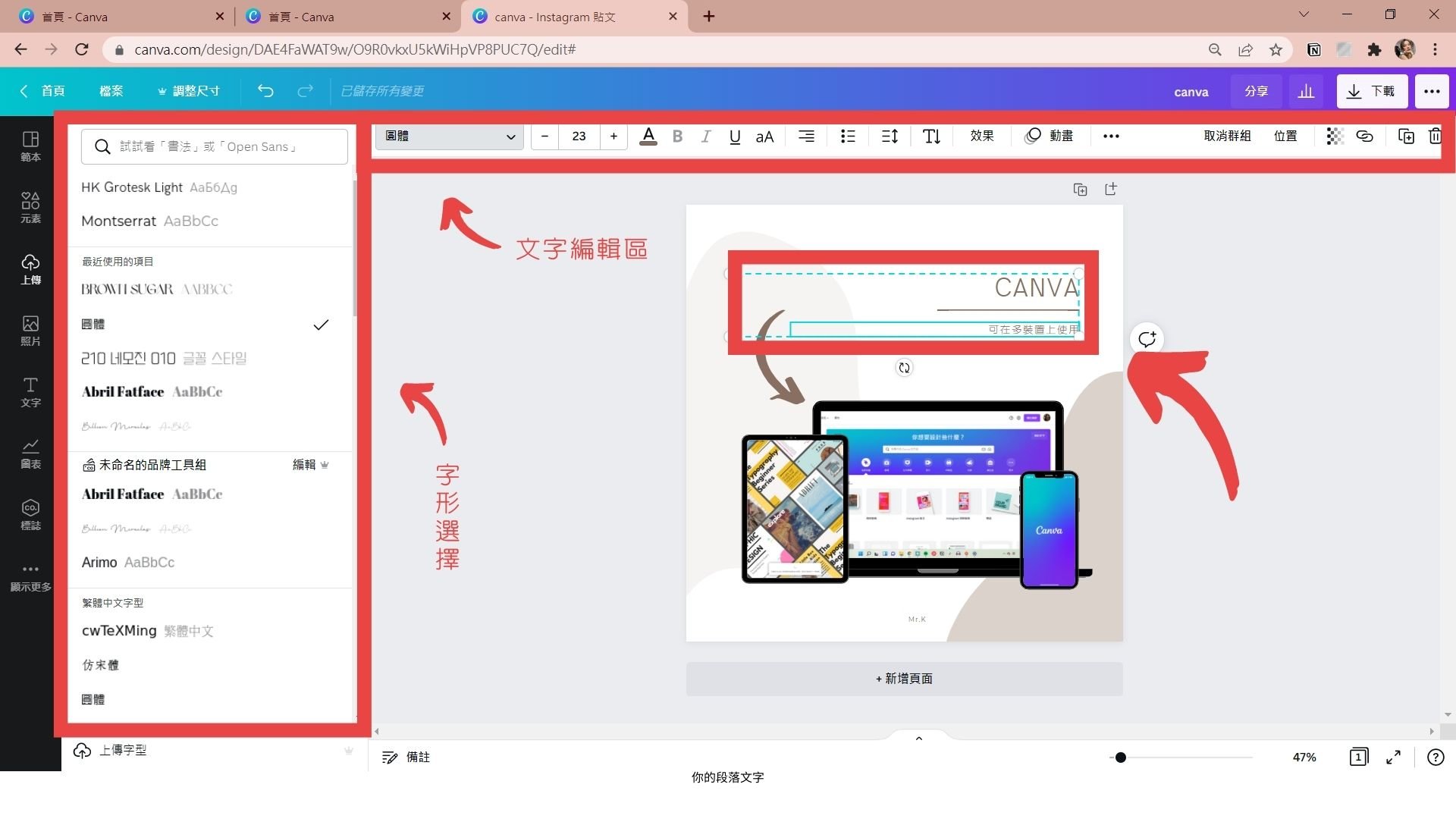Click the font size field showing 23
This screenshot has width=1456, height=819.
579,136
